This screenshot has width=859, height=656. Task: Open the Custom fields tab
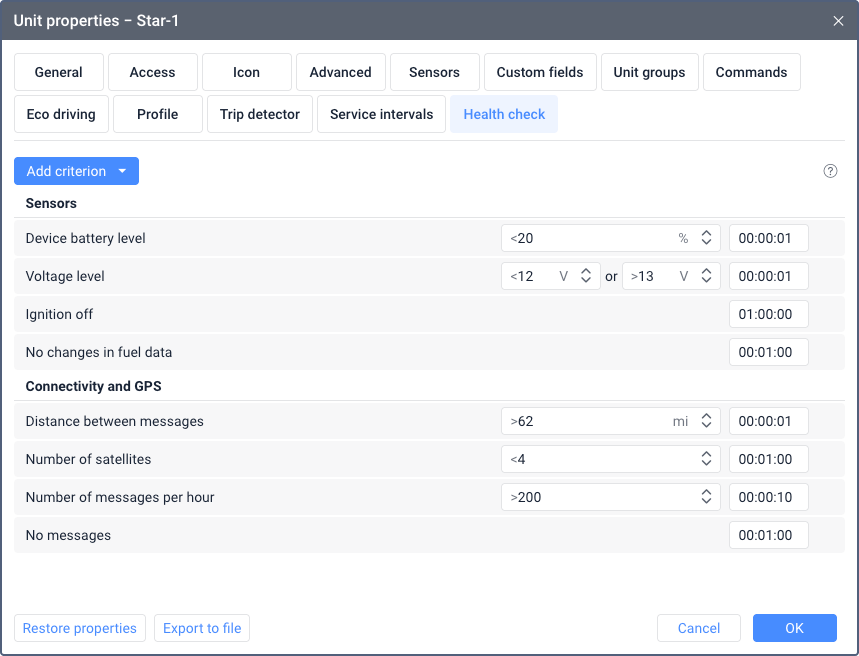click(x=540, y=72)
